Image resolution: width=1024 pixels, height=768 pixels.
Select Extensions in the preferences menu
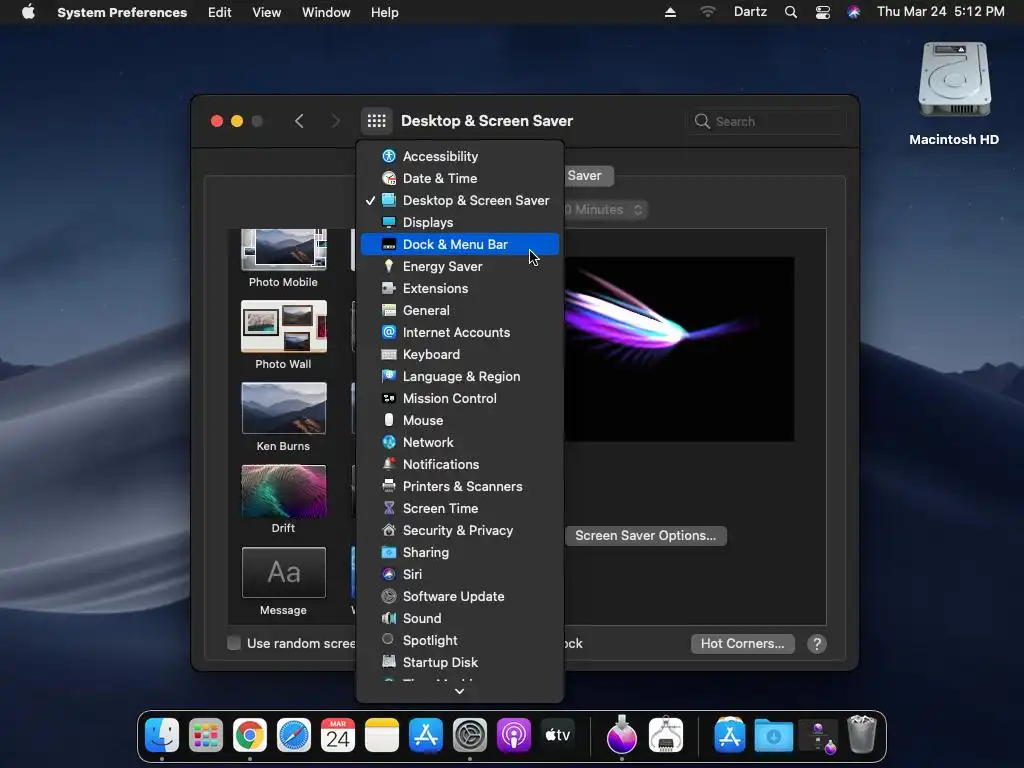pos(460,288)
